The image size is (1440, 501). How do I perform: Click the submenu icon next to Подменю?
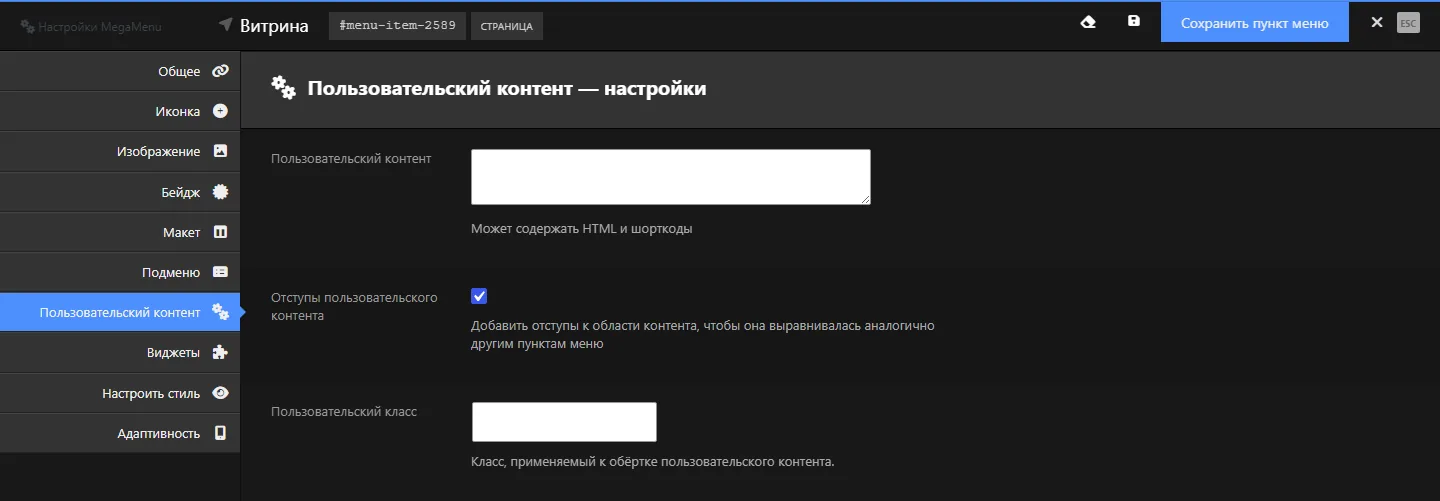tap(220, 272)
